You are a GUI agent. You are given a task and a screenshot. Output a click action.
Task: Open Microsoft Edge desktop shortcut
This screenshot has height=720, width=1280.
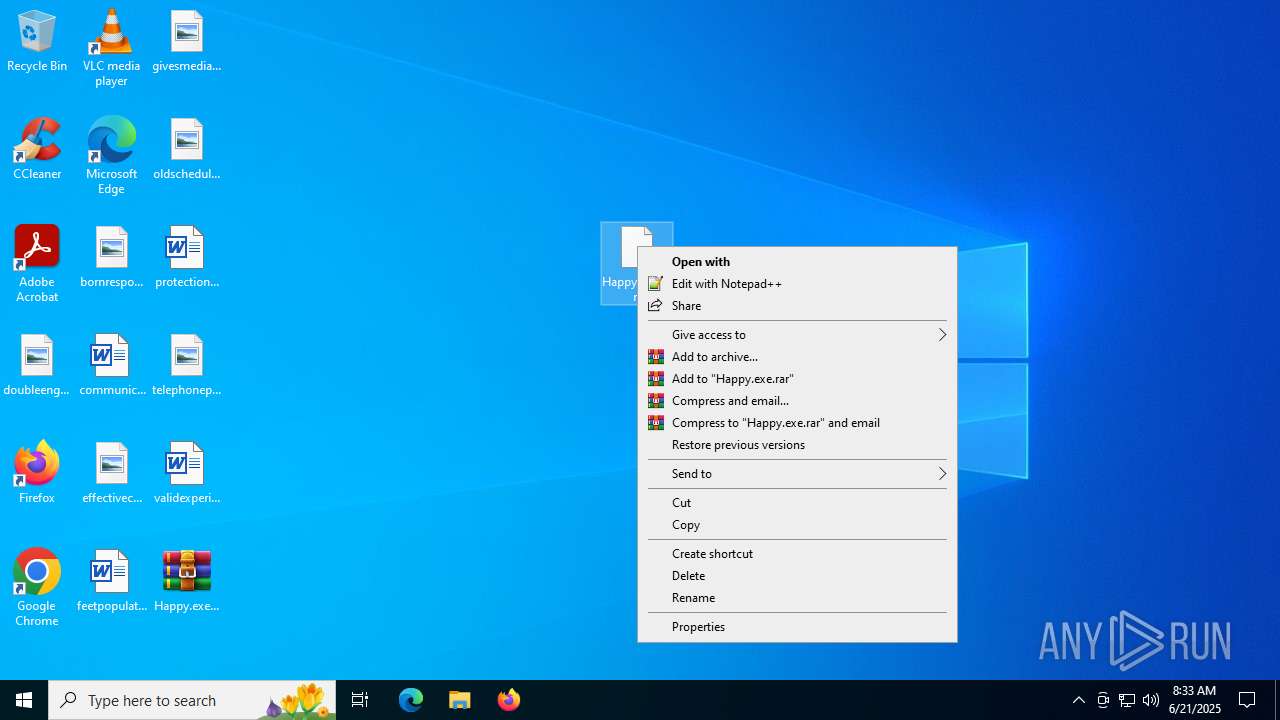[x=111, y=156]
